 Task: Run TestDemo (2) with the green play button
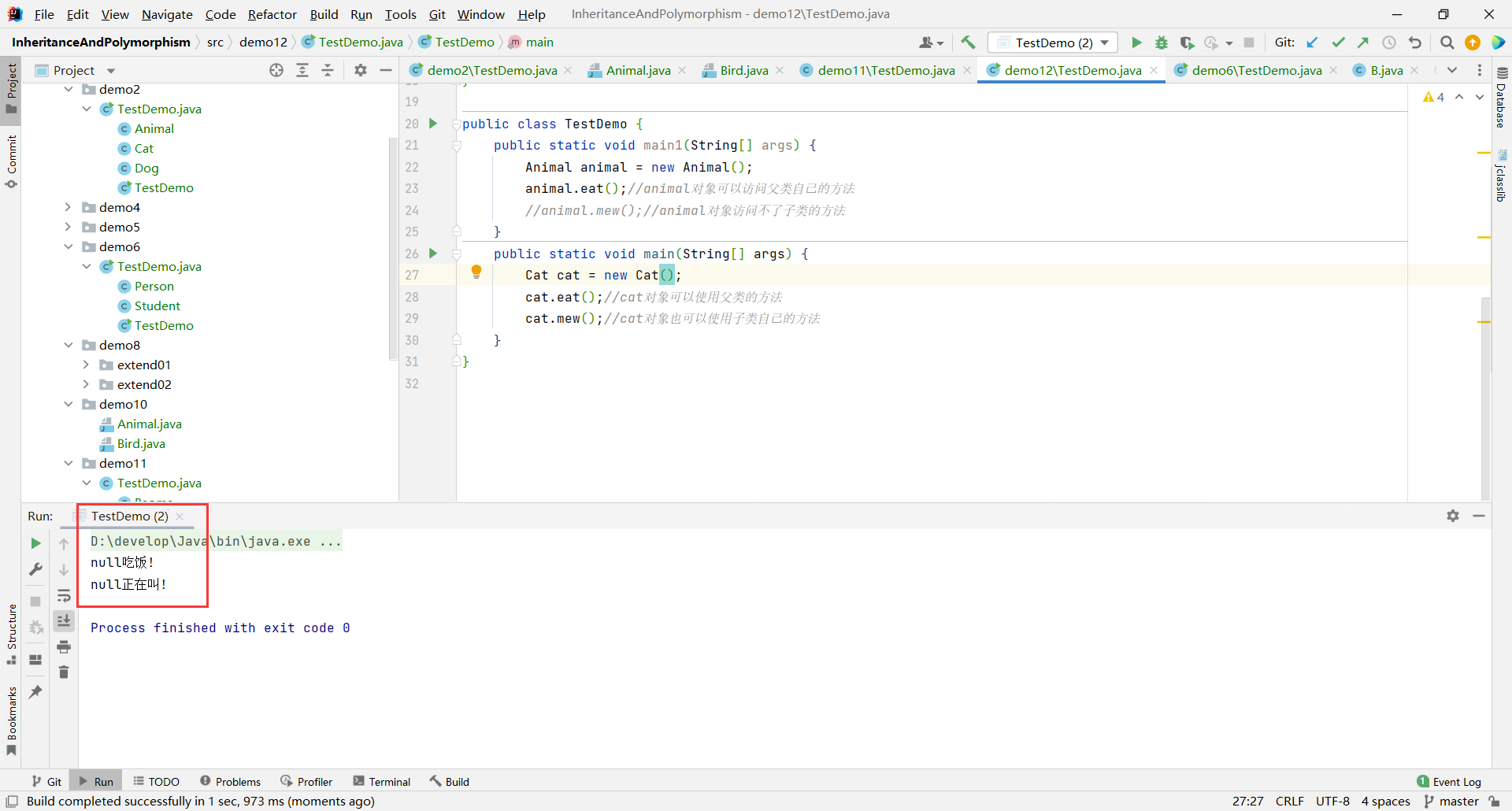tap(1136, 43)
